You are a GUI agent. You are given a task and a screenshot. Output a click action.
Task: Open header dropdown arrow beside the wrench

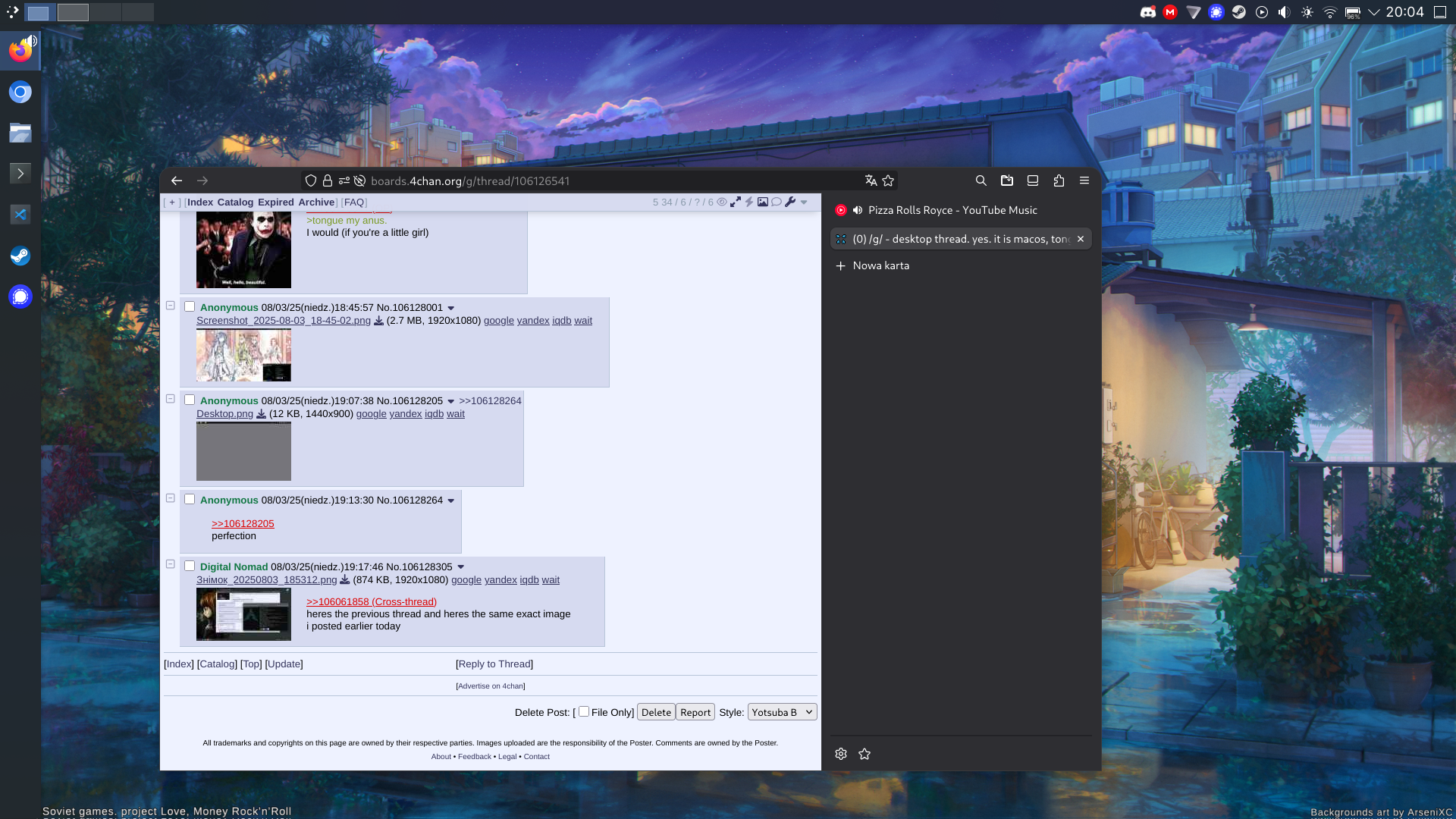[x=804, y=202]
